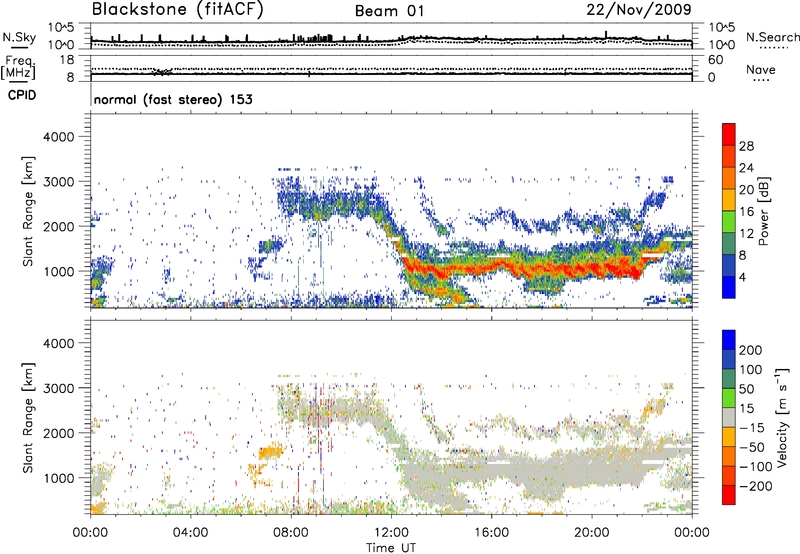Click the red segment of power colorbar
800x554 pixels.
pos(729,135)
